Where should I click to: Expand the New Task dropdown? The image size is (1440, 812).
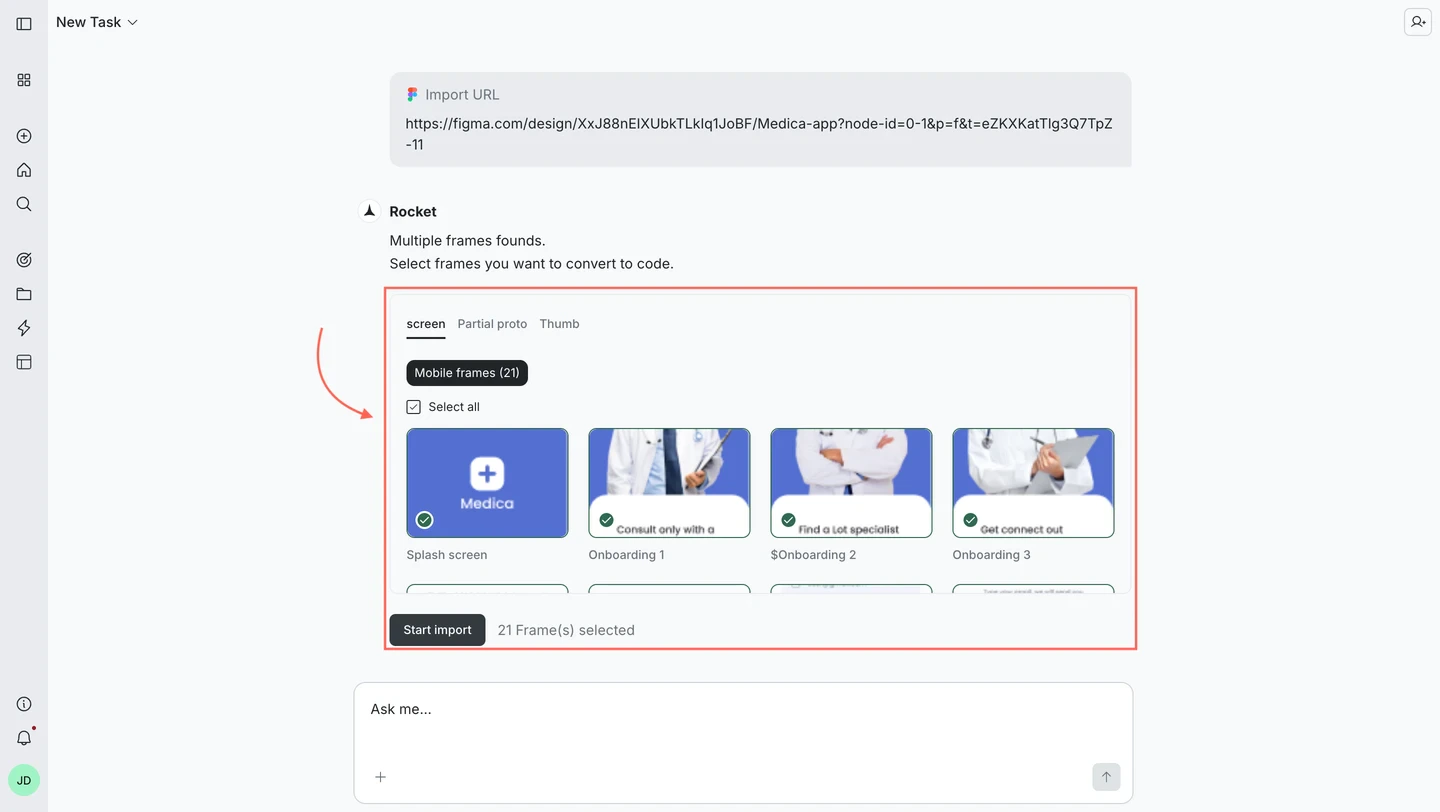(x=133, y=21)
